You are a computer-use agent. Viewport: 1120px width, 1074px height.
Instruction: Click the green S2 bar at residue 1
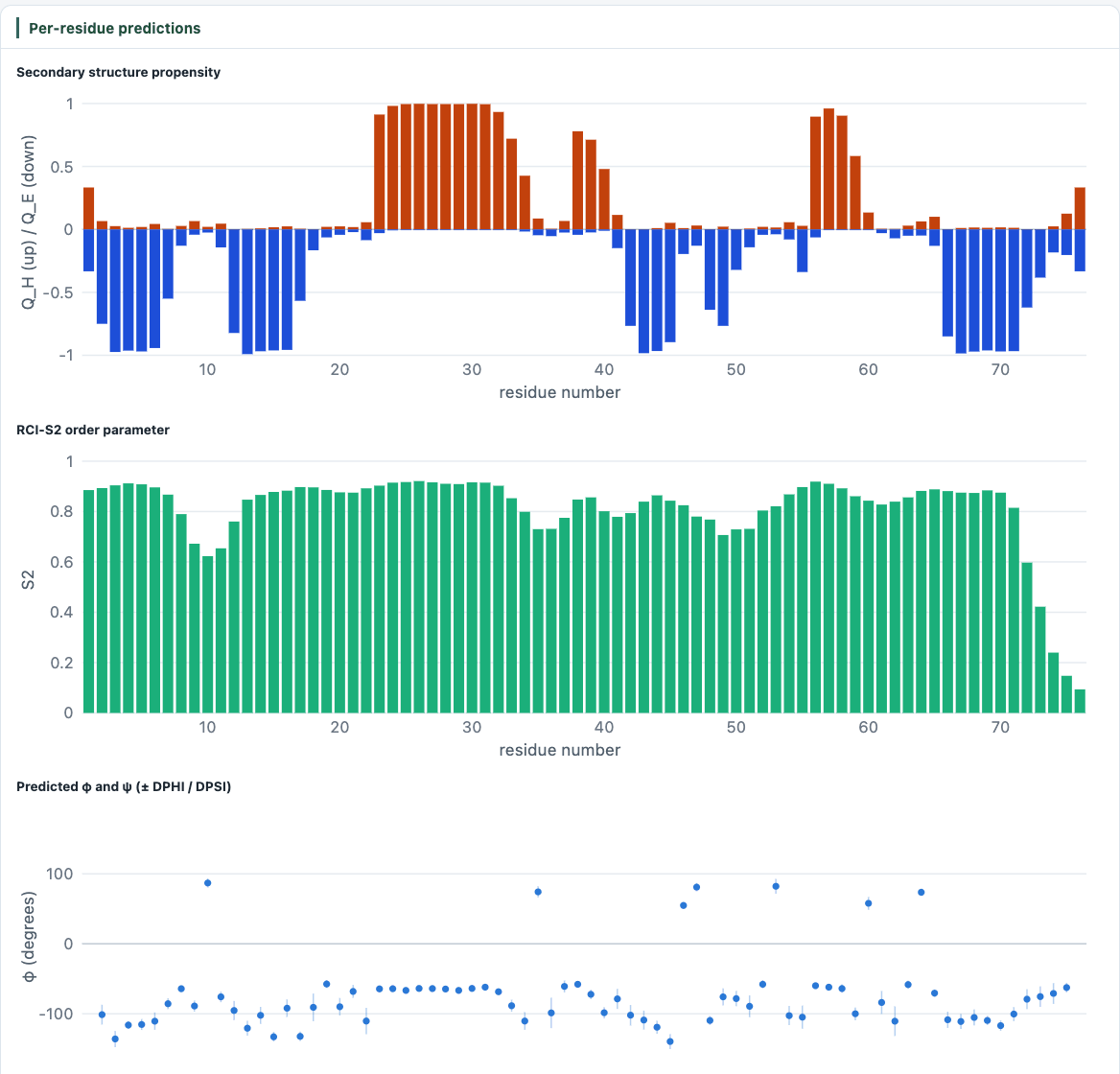pyautogui.click(x=88, y=601)
